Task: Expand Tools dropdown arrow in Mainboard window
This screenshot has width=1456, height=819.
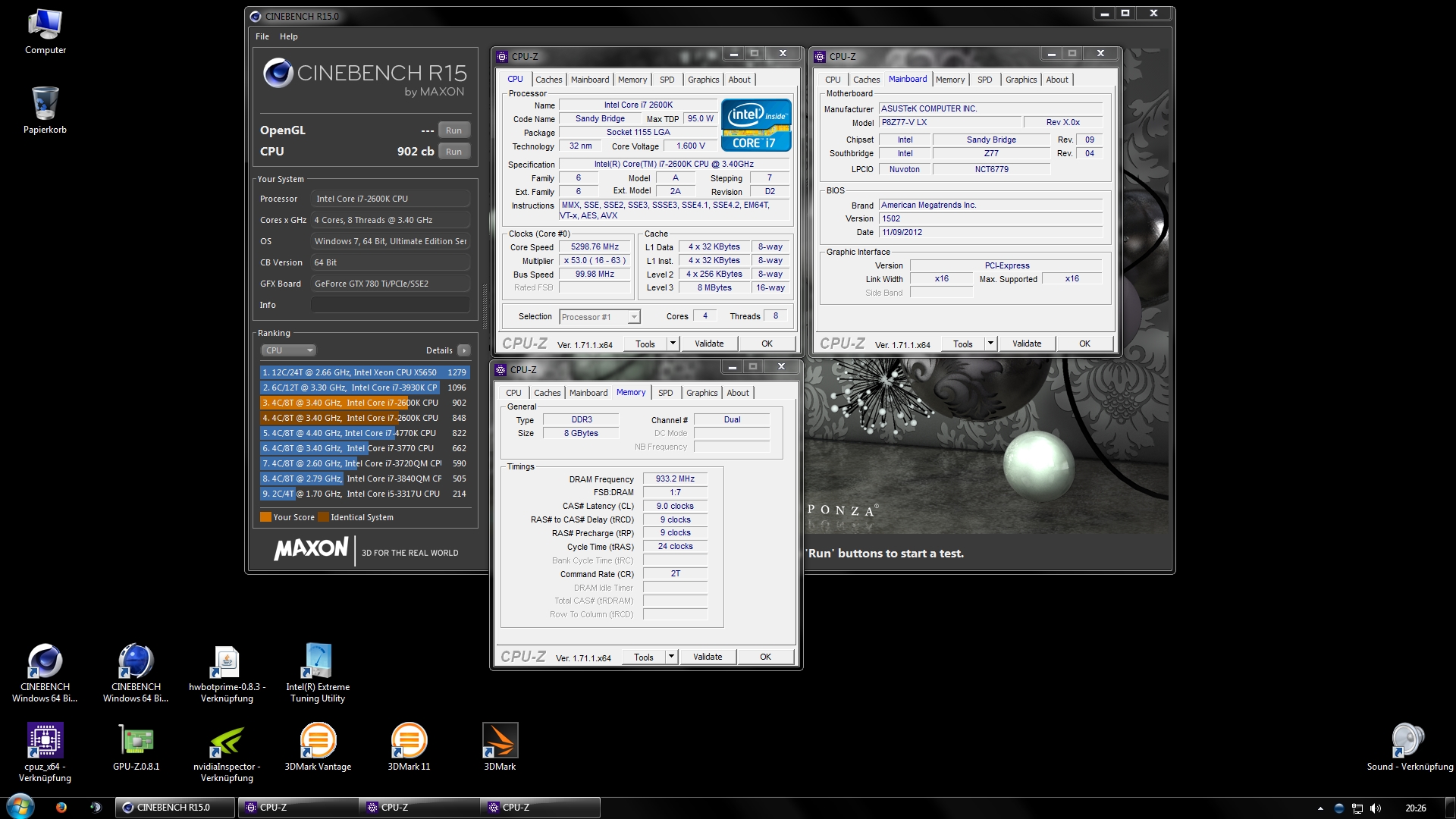Action: click(990, 344)
